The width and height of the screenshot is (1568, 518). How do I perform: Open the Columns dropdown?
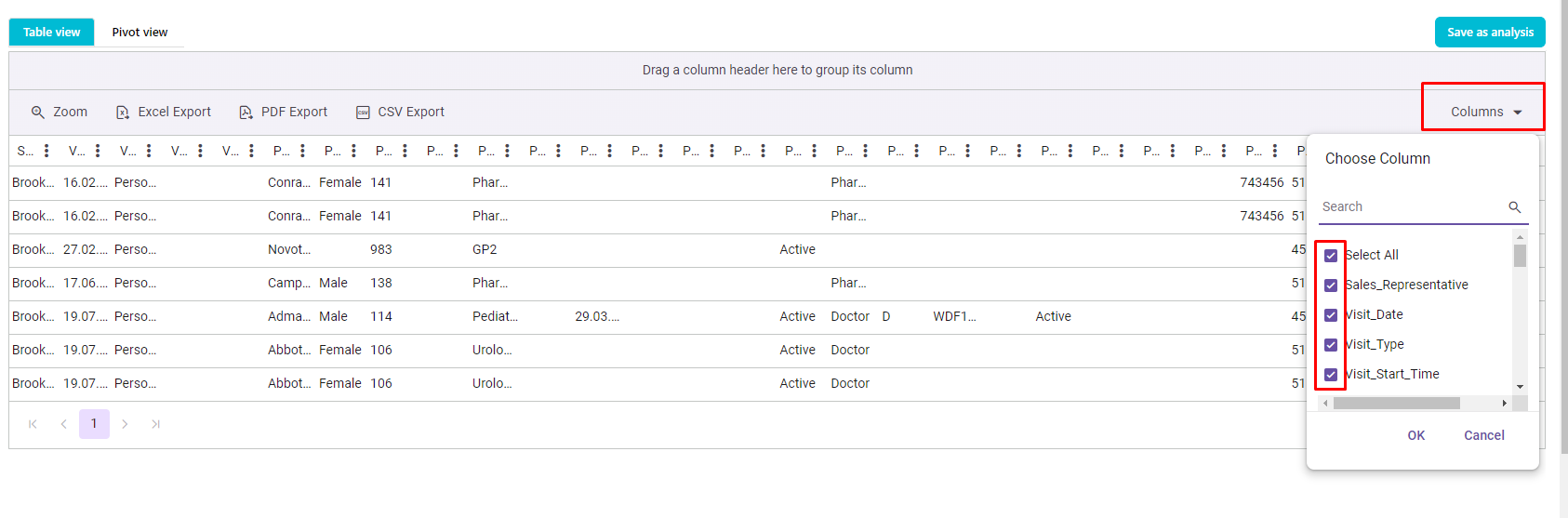(1485, 112)
